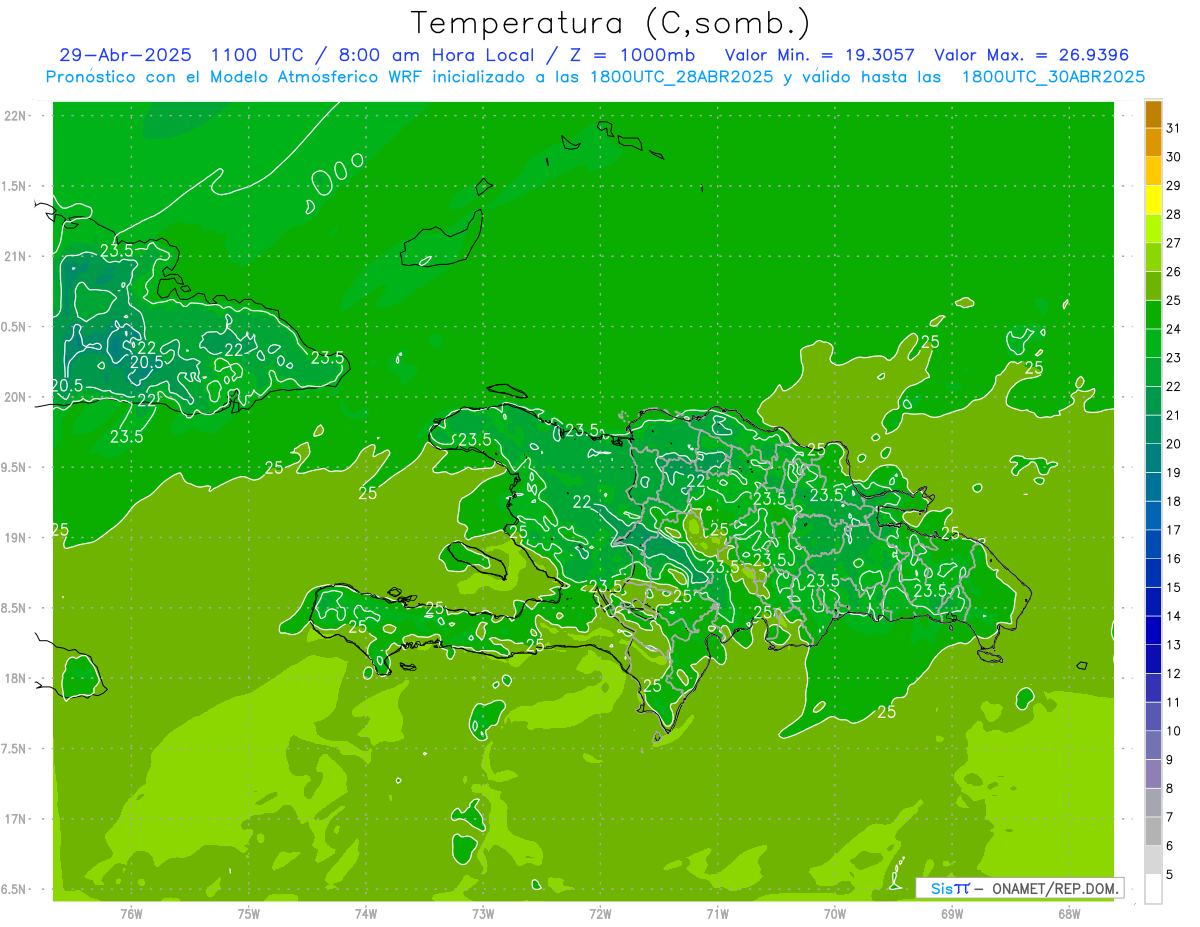The width and height of the screenshot is (1200, 927).
Task: Click the 'Temperatura (C,somb.)' map title
Action: (x=611, y=24)
